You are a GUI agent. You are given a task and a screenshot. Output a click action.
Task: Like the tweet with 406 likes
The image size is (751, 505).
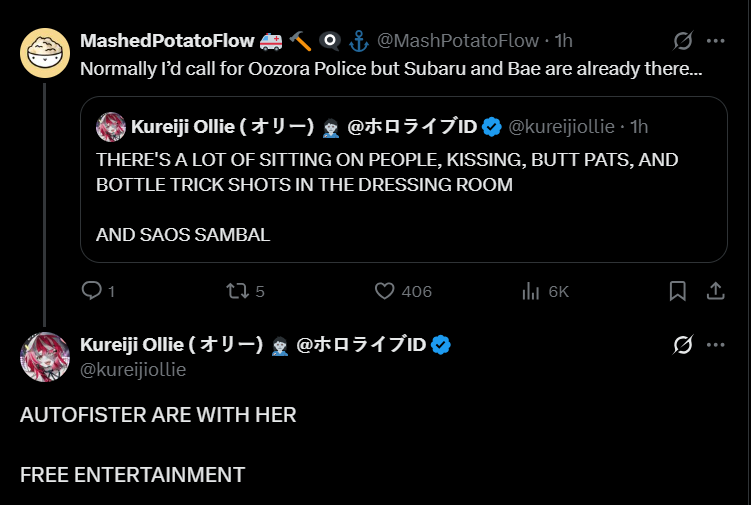[x=385, y=291]
